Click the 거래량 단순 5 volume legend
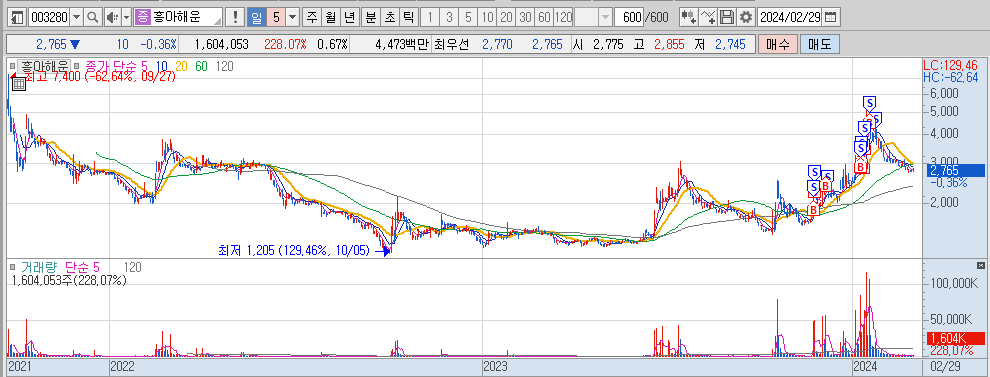990x377 pixels. (x=61, y=267)
